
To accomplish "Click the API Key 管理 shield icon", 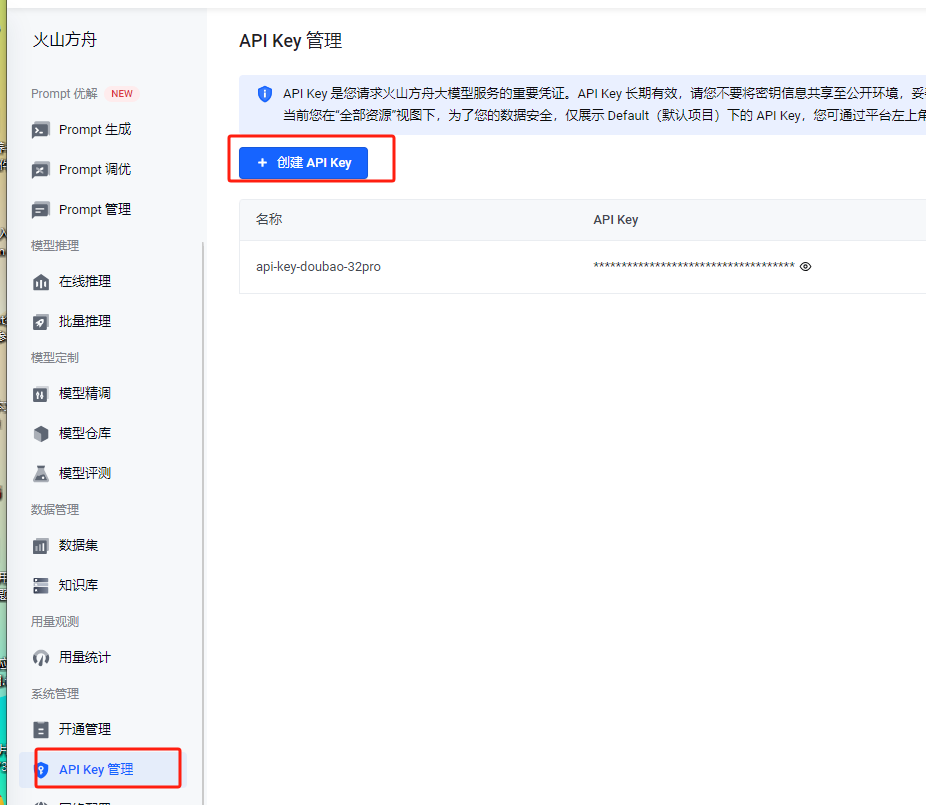I will click(x=42, y=770).
